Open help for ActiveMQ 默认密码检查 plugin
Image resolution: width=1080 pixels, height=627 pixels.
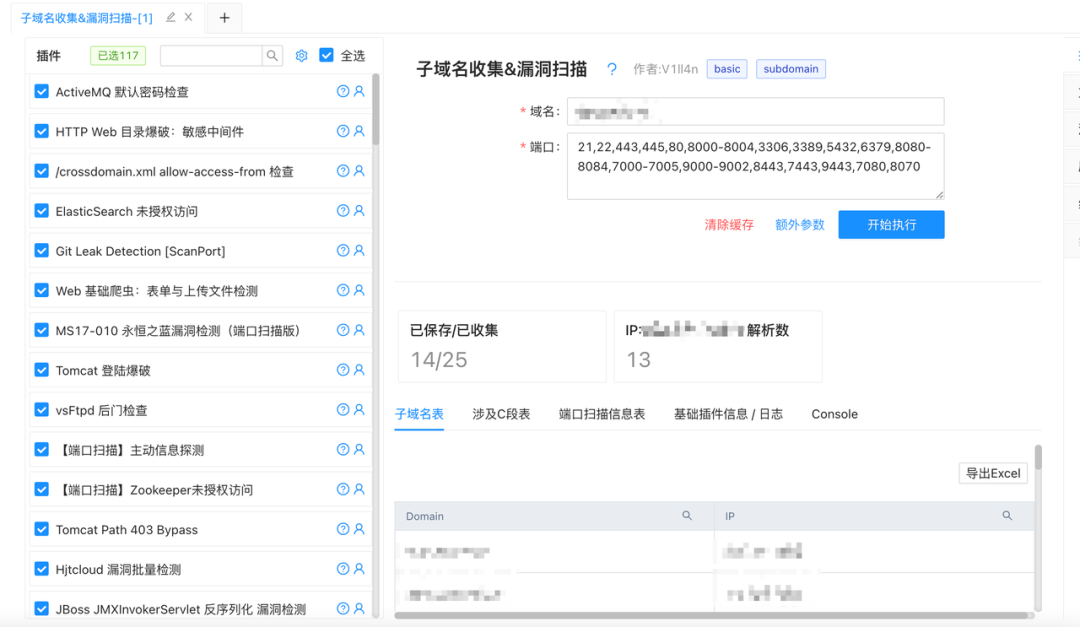[x=342, y=91]
